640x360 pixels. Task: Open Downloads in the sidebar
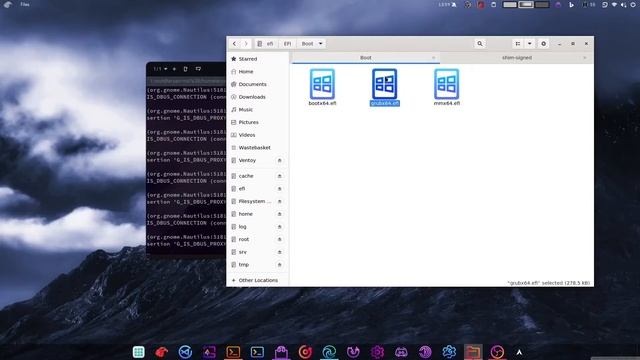[x=258, y=97]
